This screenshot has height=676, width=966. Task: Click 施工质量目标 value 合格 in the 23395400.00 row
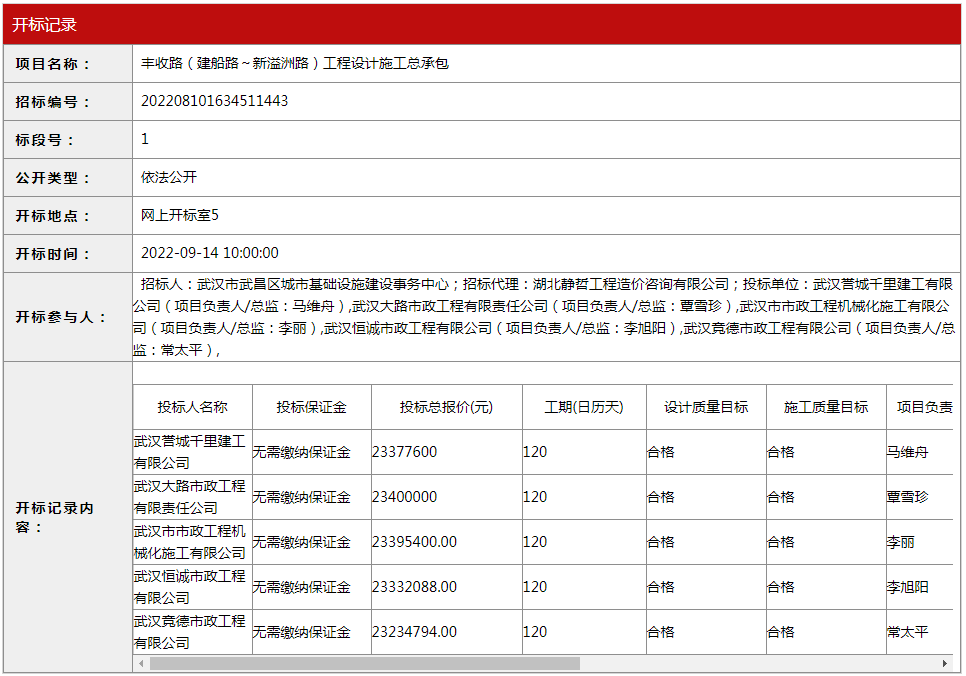(x=781, y=542)
